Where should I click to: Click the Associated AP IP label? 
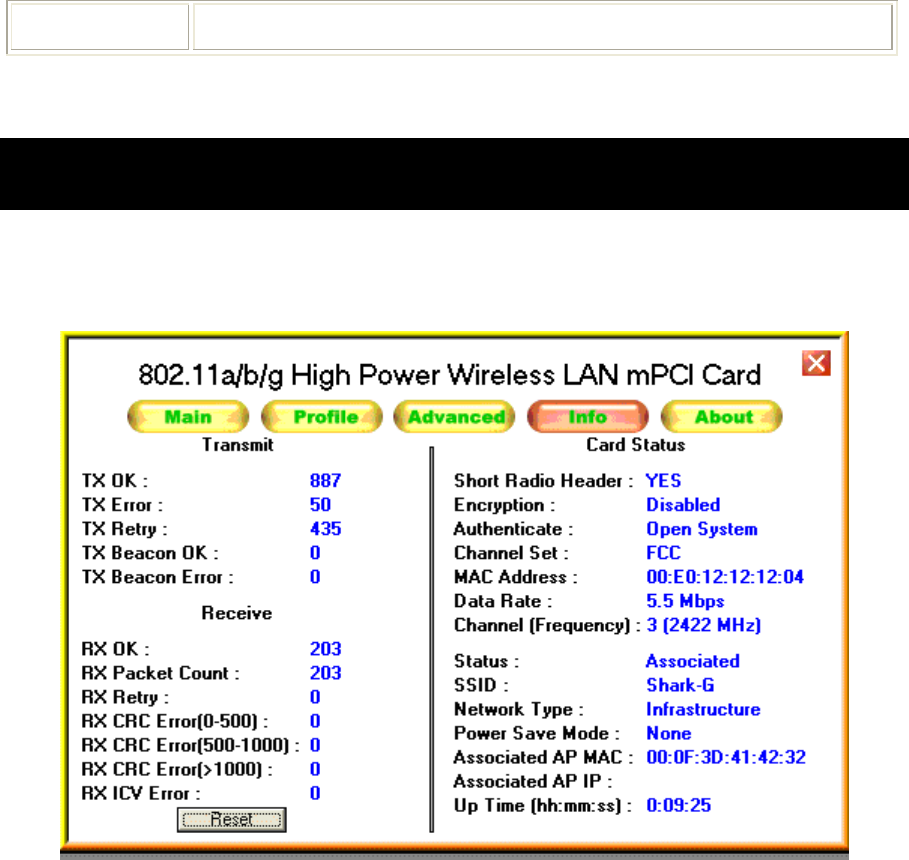pyautogui.click(x=533, y=781)
